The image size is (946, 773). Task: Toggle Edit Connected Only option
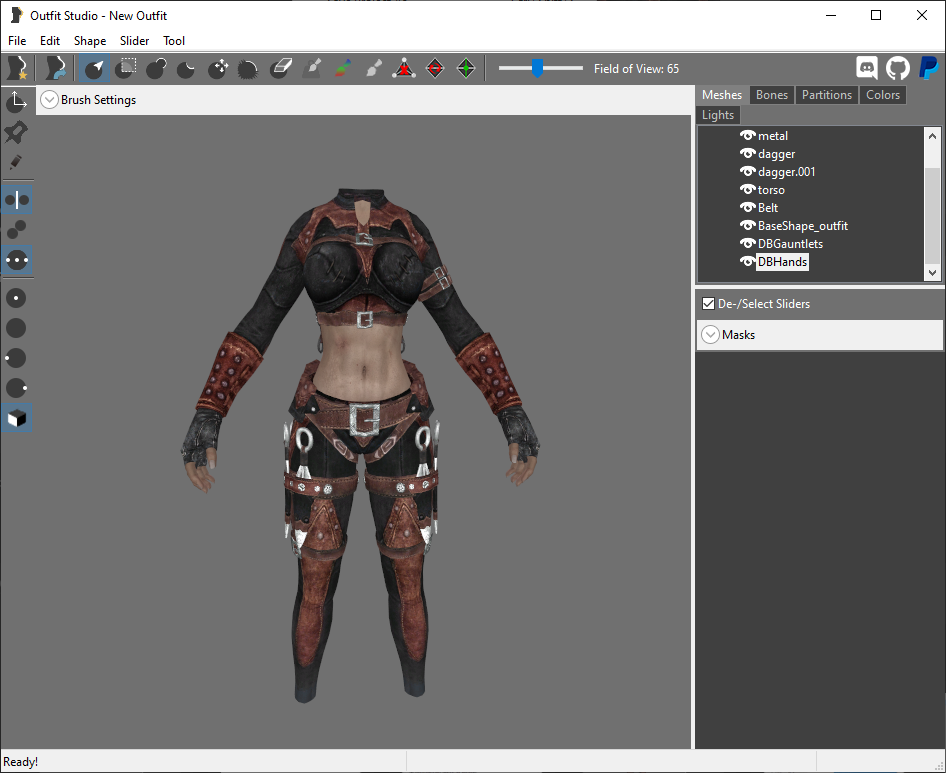[x=16, y=230]
